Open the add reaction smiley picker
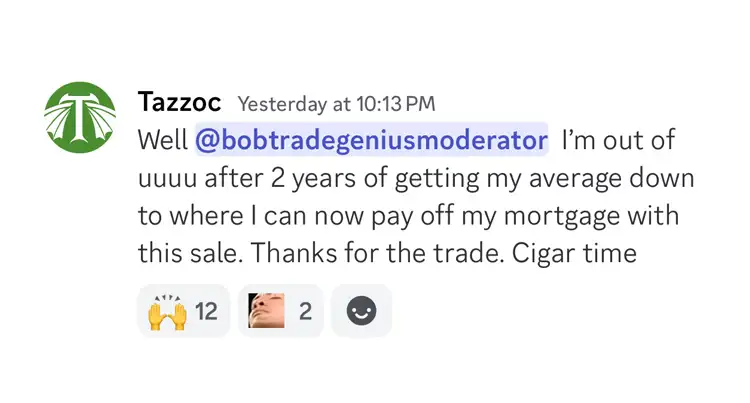The width and height of the screenshot is (750, 403). 361,311
